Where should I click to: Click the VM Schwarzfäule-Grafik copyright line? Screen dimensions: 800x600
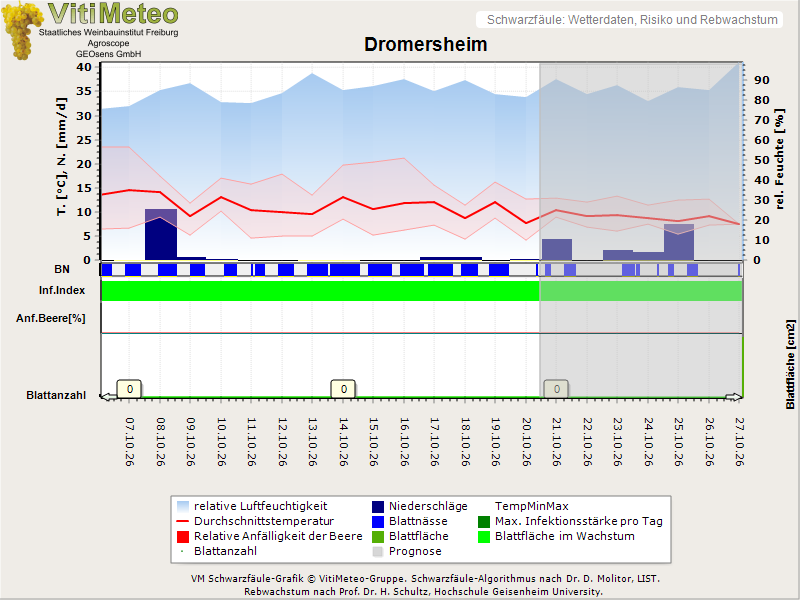(x=425, y=579)
